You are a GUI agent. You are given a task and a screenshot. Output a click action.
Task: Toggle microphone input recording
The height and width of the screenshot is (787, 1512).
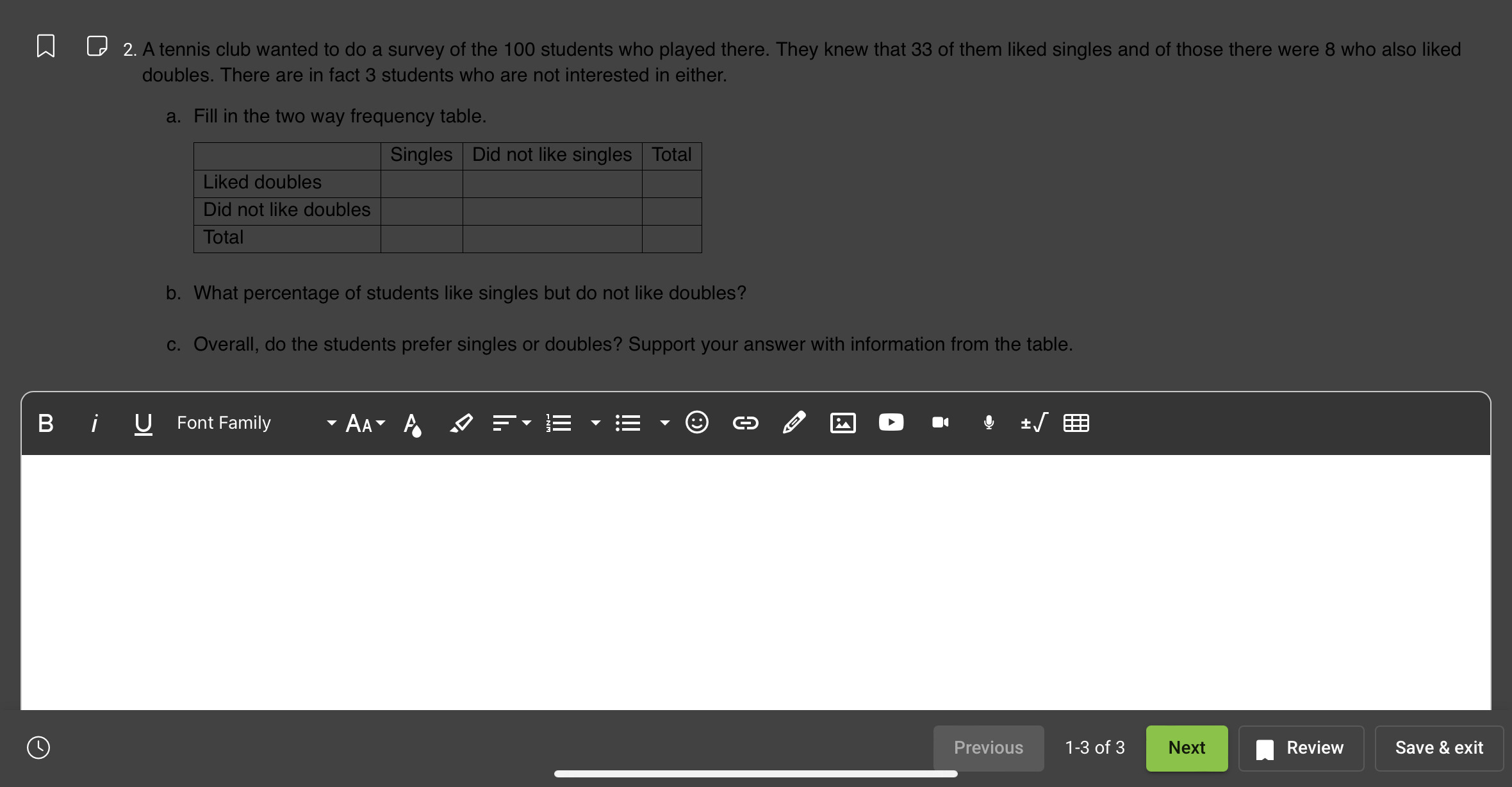tap(987, 422)
